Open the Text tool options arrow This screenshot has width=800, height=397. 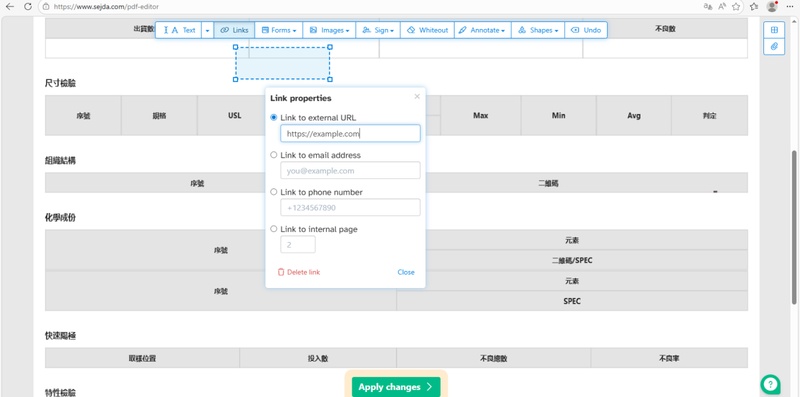coord(208,30)
